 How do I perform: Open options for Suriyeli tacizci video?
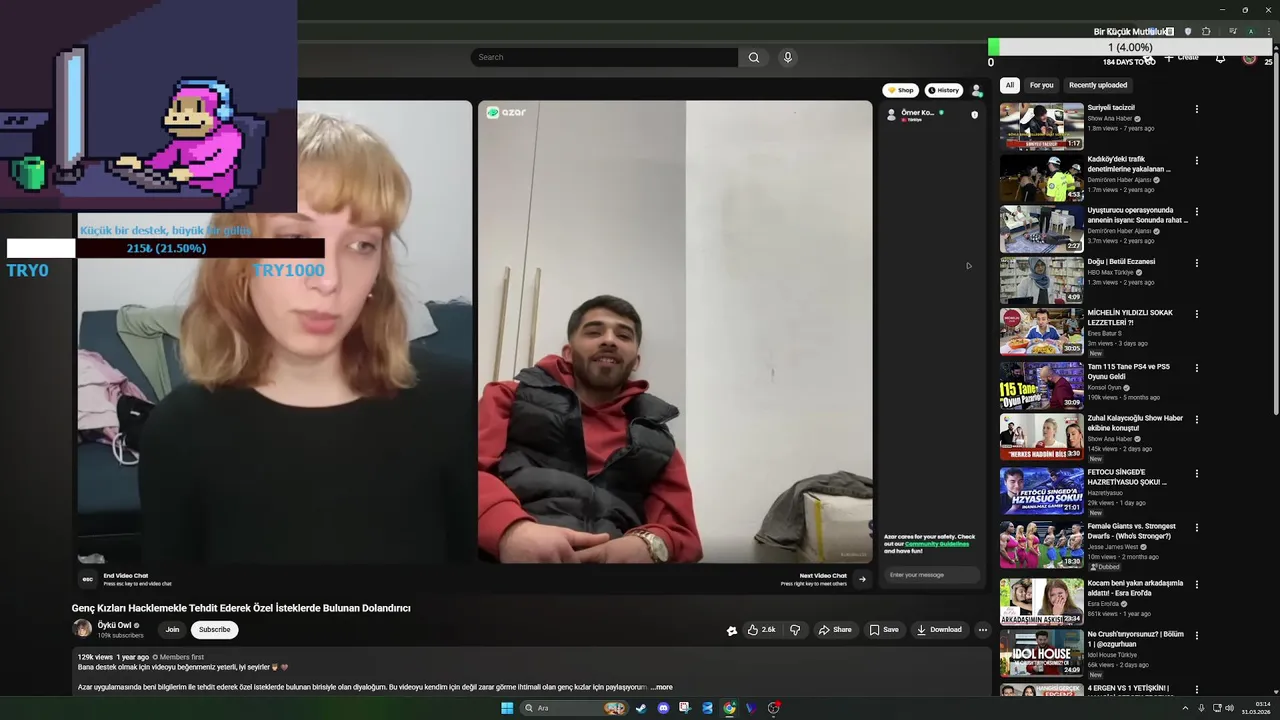point(1196,109)
